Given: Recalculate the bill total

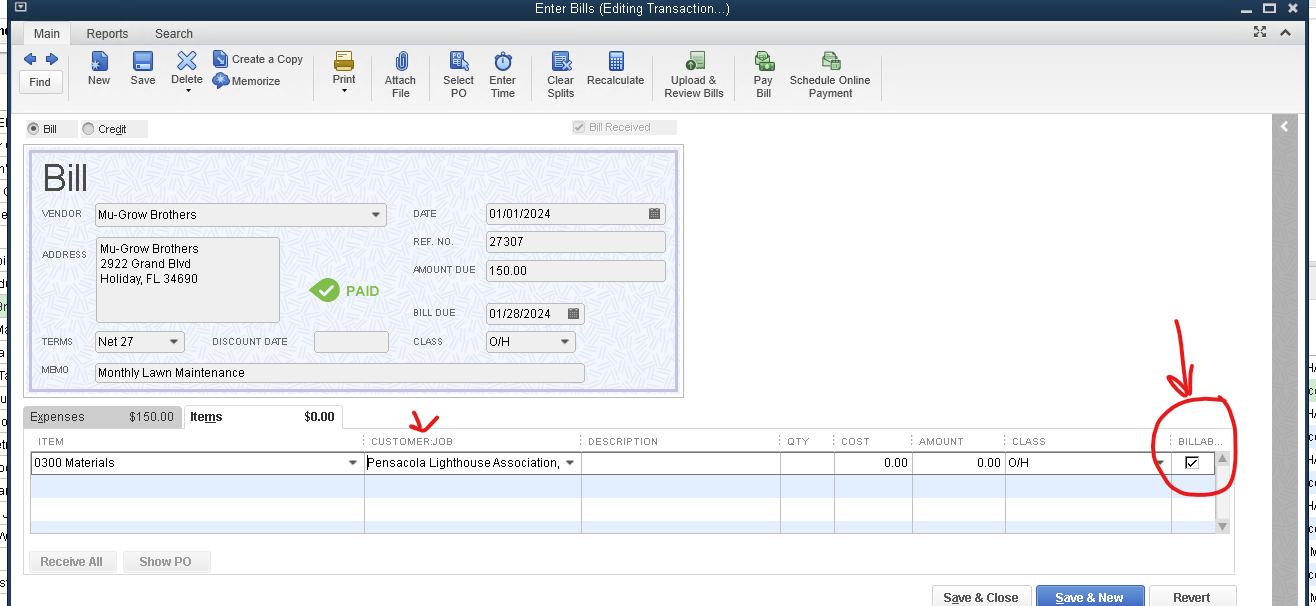Looking at the screenshot, I should [x=615, y=70].
